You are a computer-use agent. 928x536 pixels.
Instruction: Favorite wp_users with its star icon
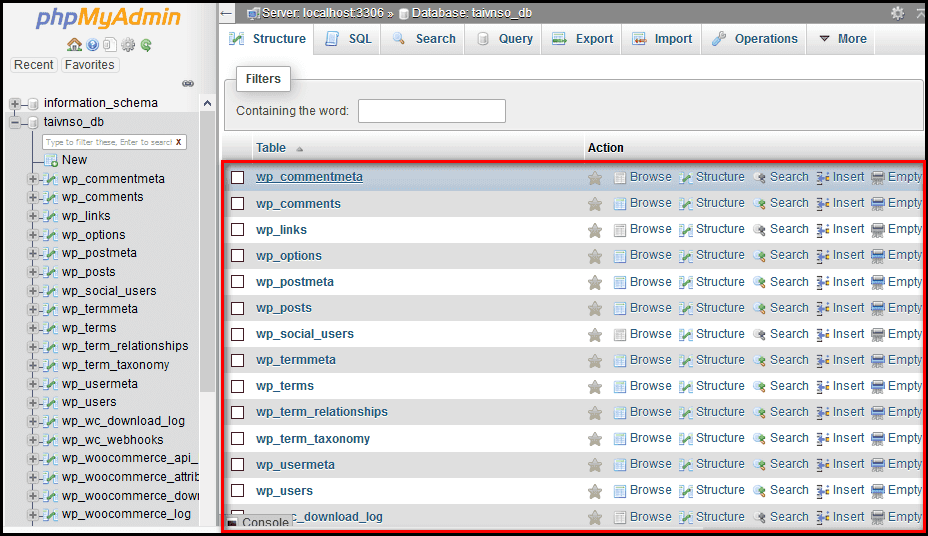[595, 491]
